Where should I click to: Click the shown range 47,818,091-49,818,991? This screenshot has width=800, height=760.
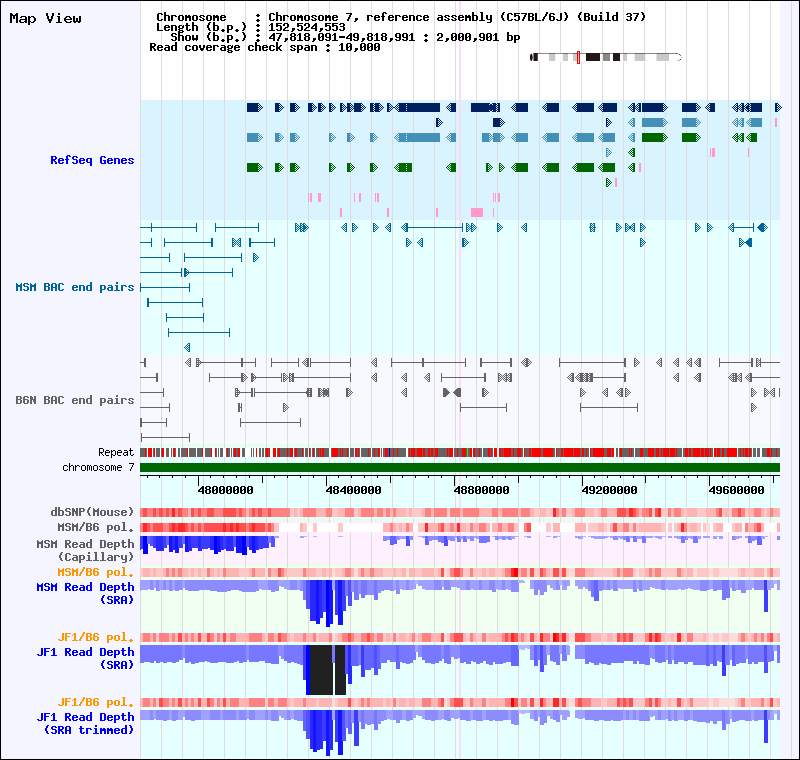point(342,37)
